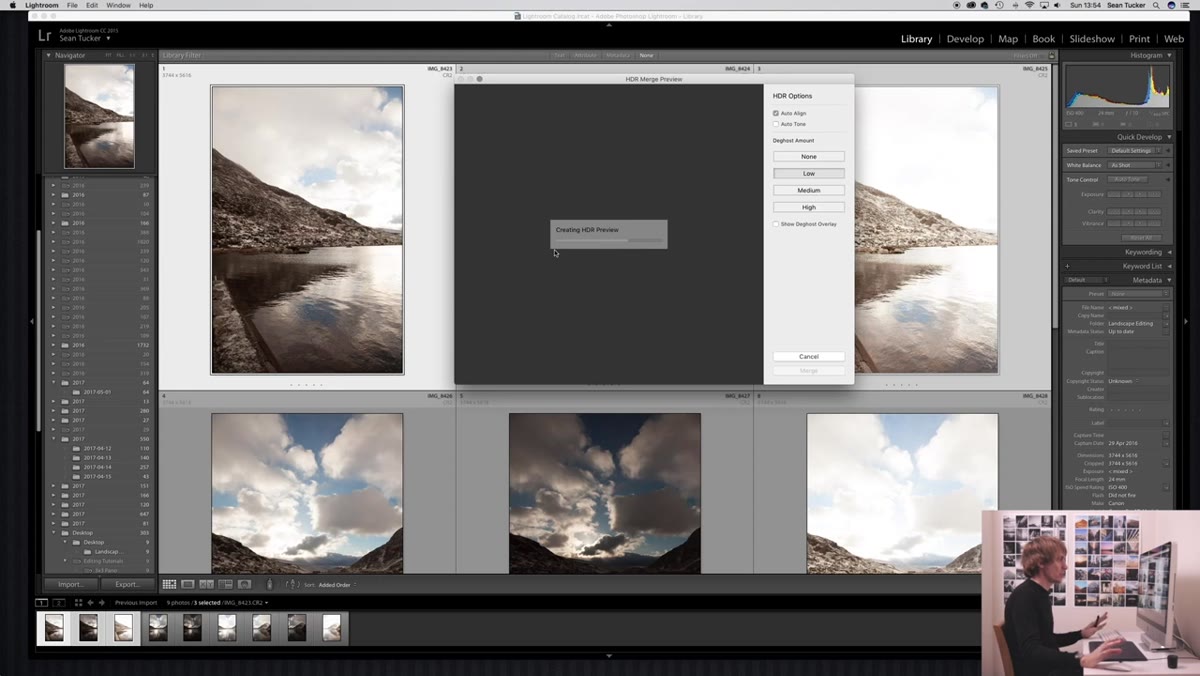The width and height of the screenshot is (1200, 676).
Task: Switch to Print module
Action: coord(1139,39)
